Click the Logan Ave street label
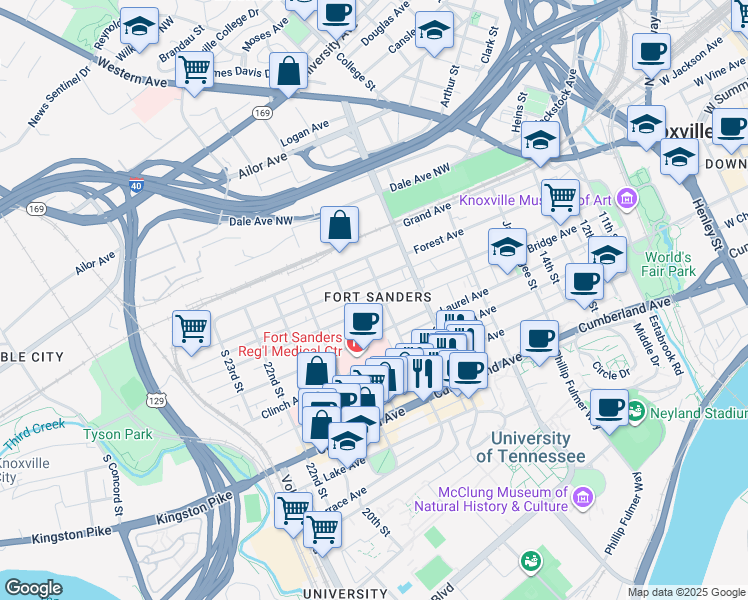Screen dimensions: 748x600 (x=304, y=133)
